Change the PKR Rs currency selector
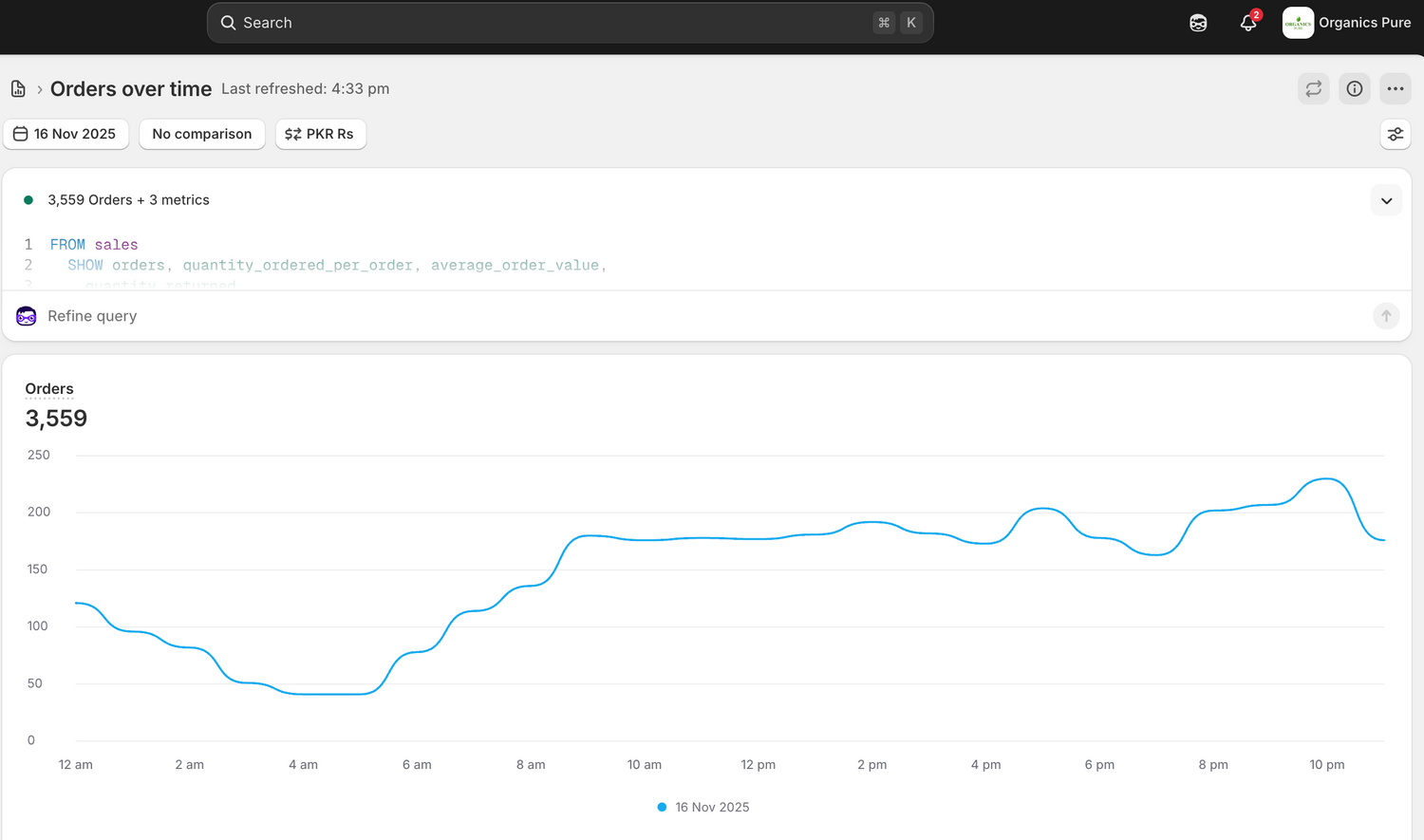 click(x=320, y=135)
